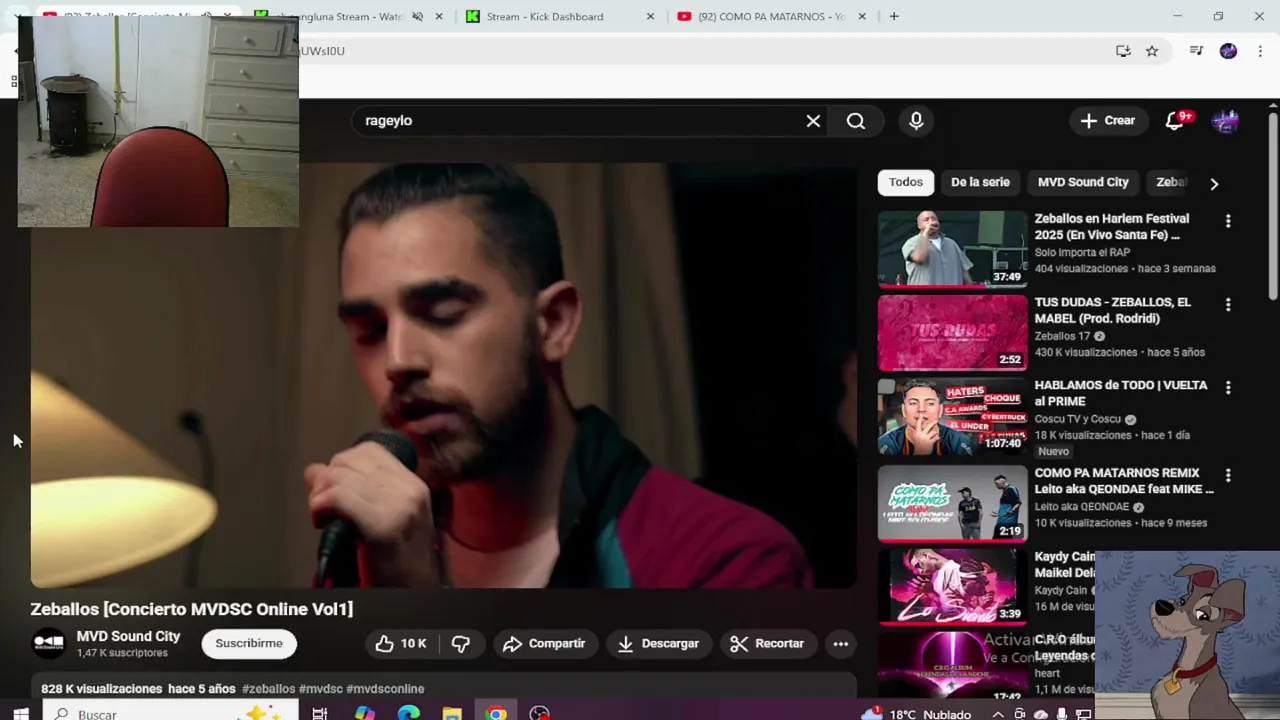The image size is (1280, 720).
Task: Open options for Zeballos en Harlem Festival
Action: coord(1228,221)
